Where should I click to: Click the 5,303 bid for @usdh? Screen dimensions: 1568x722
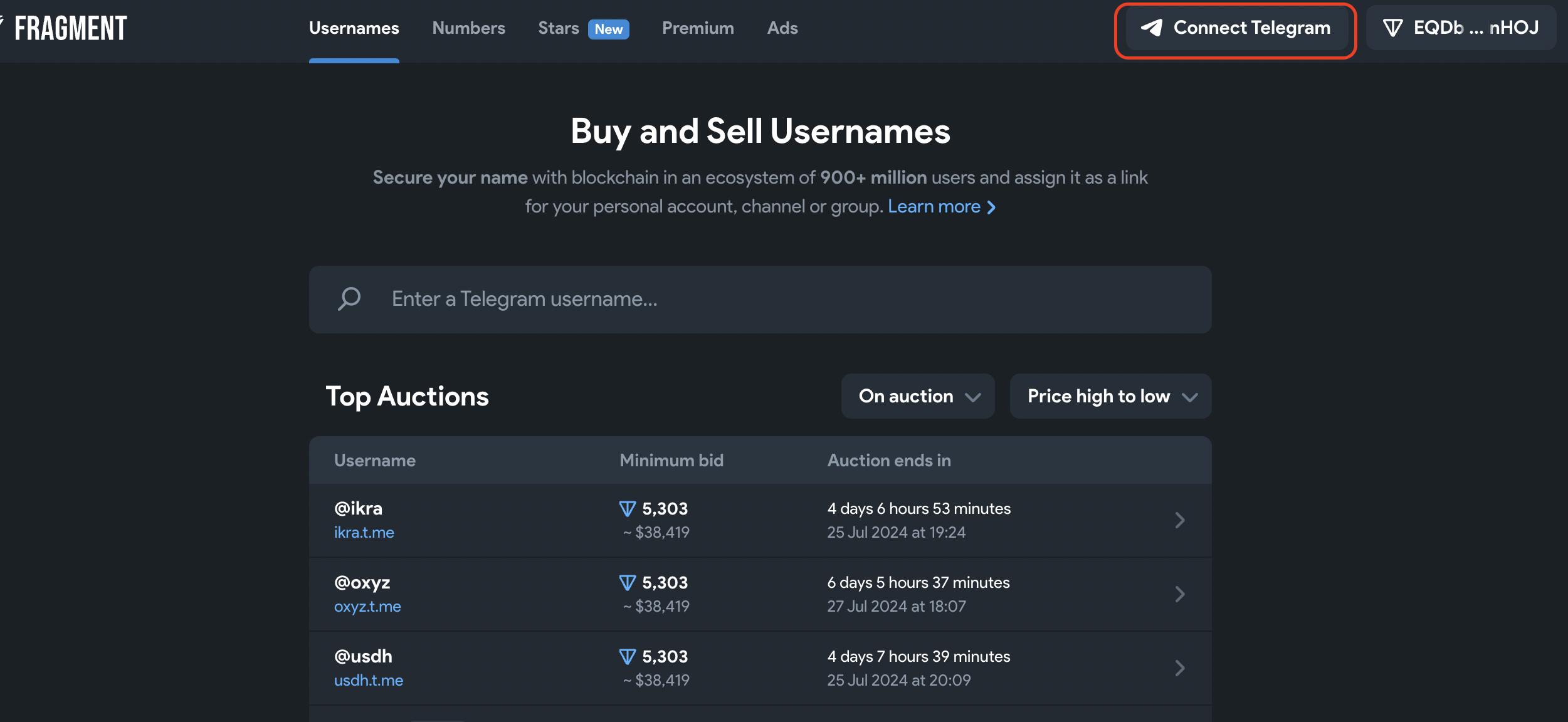click(665, 656)
